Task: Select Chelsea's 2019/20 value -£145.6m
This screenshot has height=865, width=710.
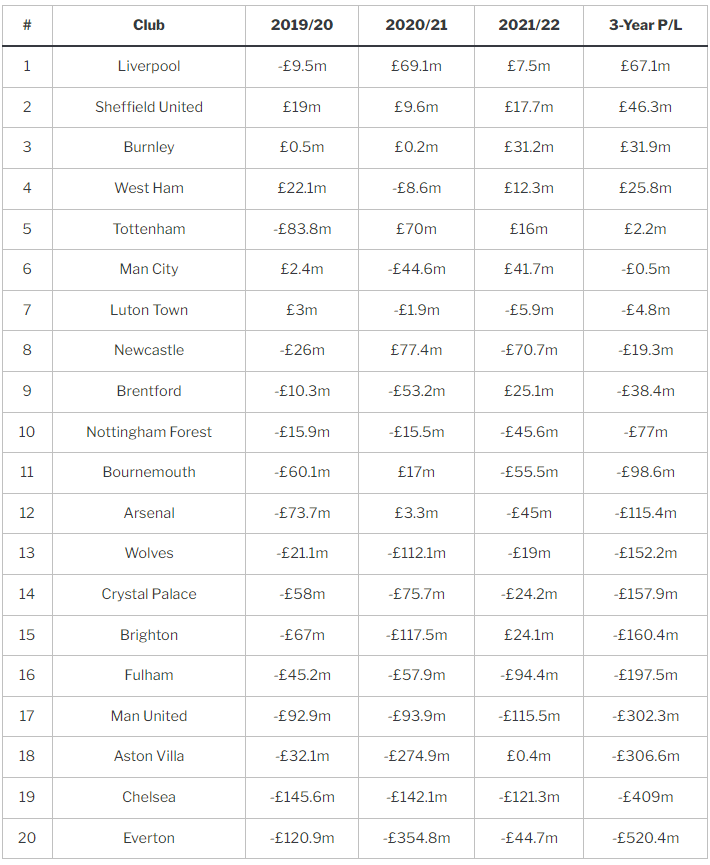Action: pos(302,797)
